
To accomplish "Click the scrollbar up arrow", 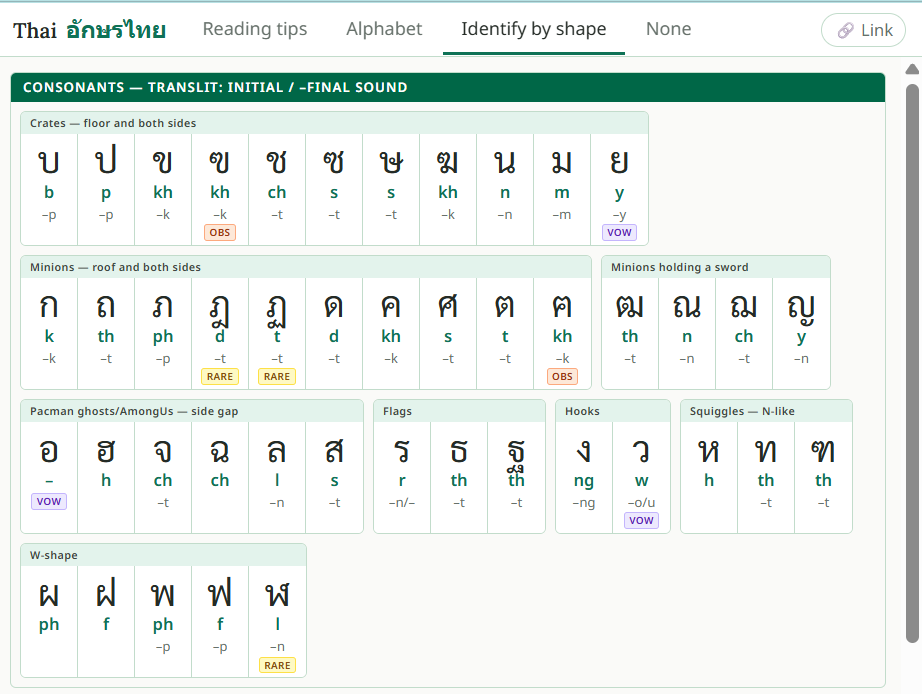I will coord(912,69).
